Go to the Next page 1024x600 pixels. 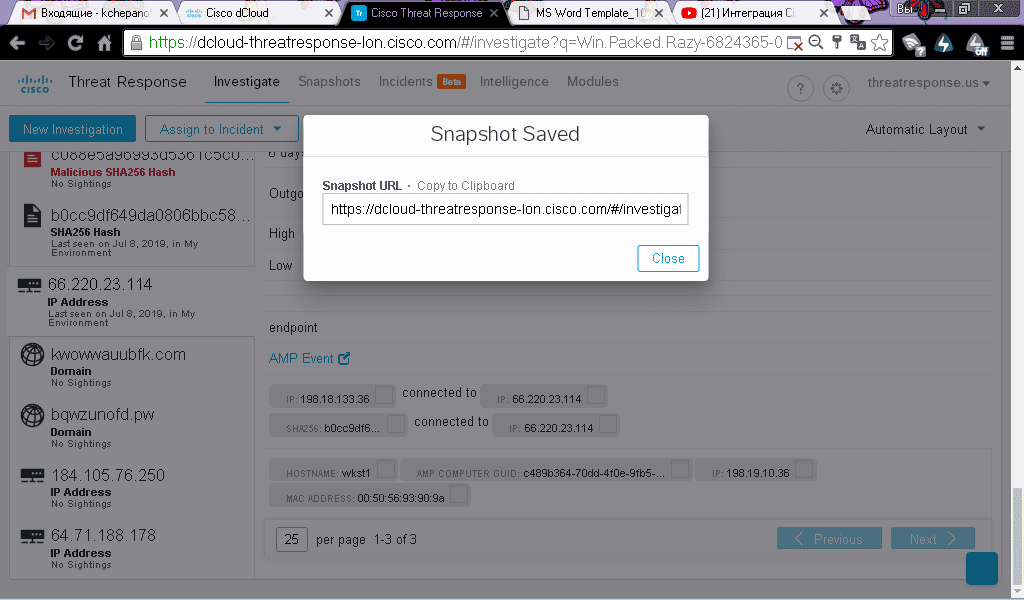(x=933, y=539)
